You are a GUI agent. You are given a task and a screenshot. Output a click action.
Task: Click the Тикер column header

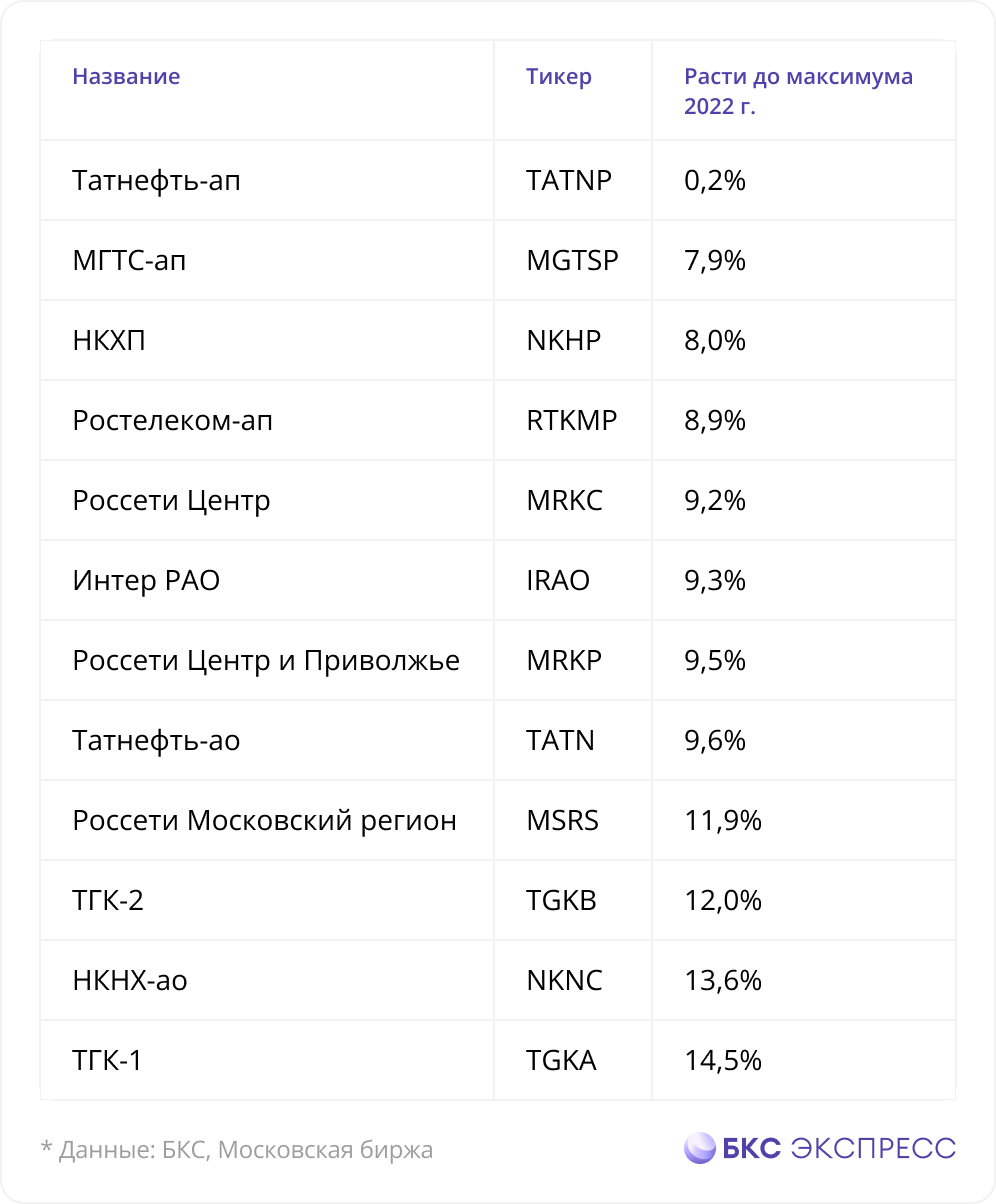[x=559, y=77]
